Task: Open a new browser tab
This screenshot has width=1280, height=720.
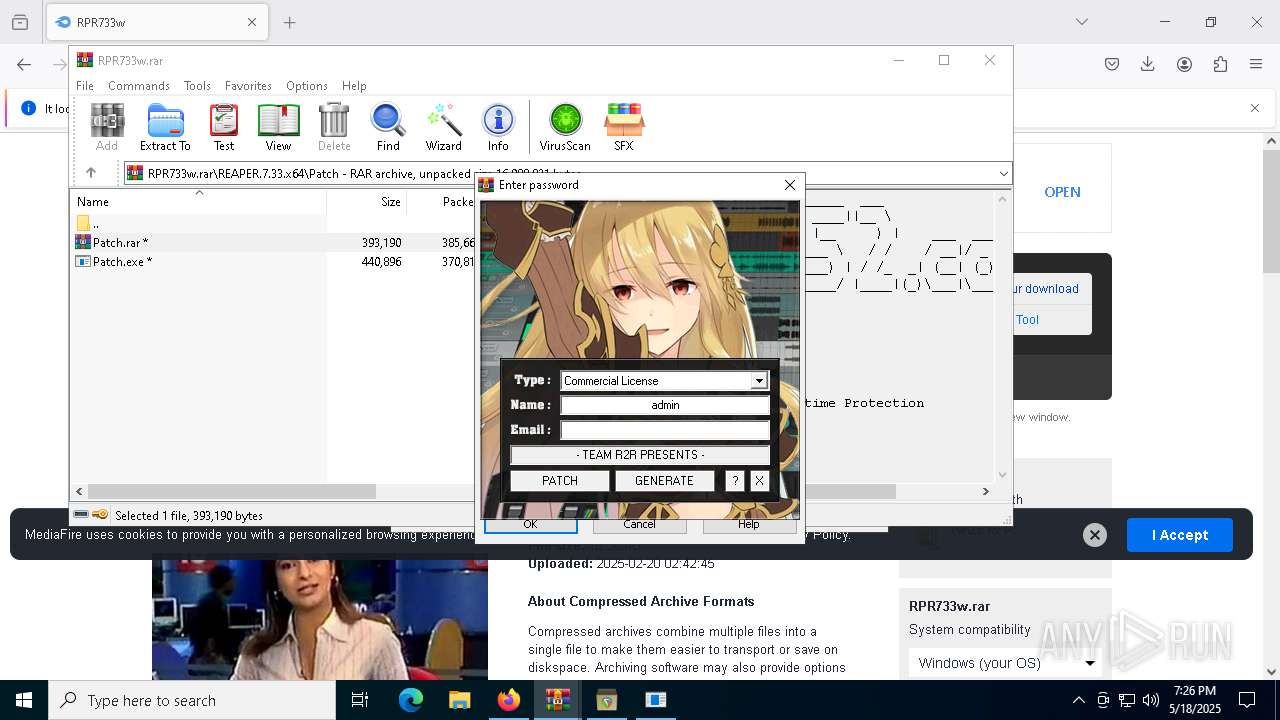Action: (x=290, y=22)
